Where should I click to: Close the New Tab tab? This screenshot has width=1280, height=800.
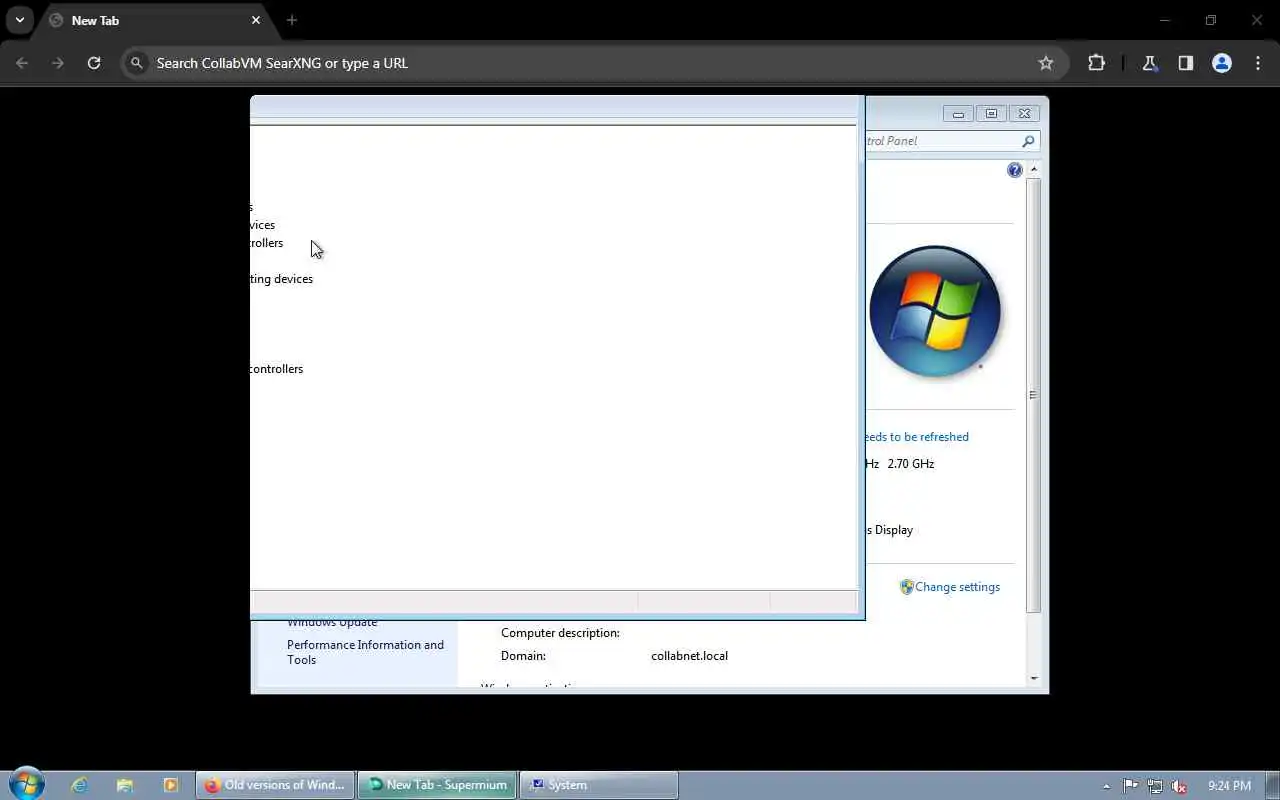click(x=256, y=20)
